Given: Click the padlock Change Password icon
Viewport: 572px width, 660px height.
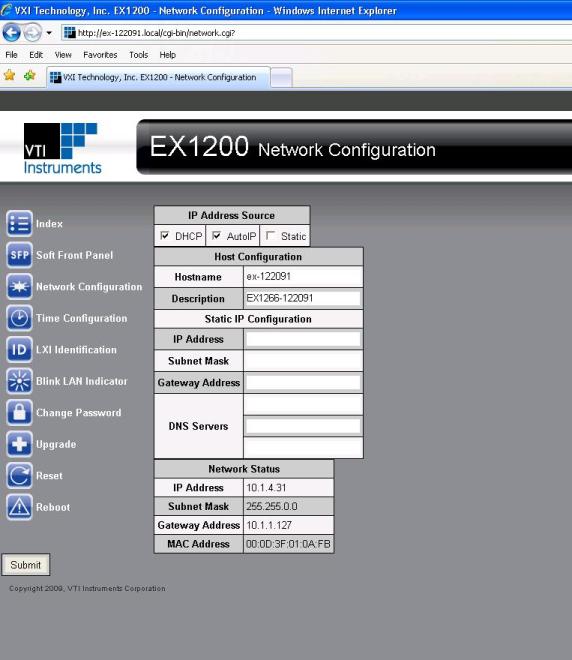Looking at the screenshot, I should (19, 412).
